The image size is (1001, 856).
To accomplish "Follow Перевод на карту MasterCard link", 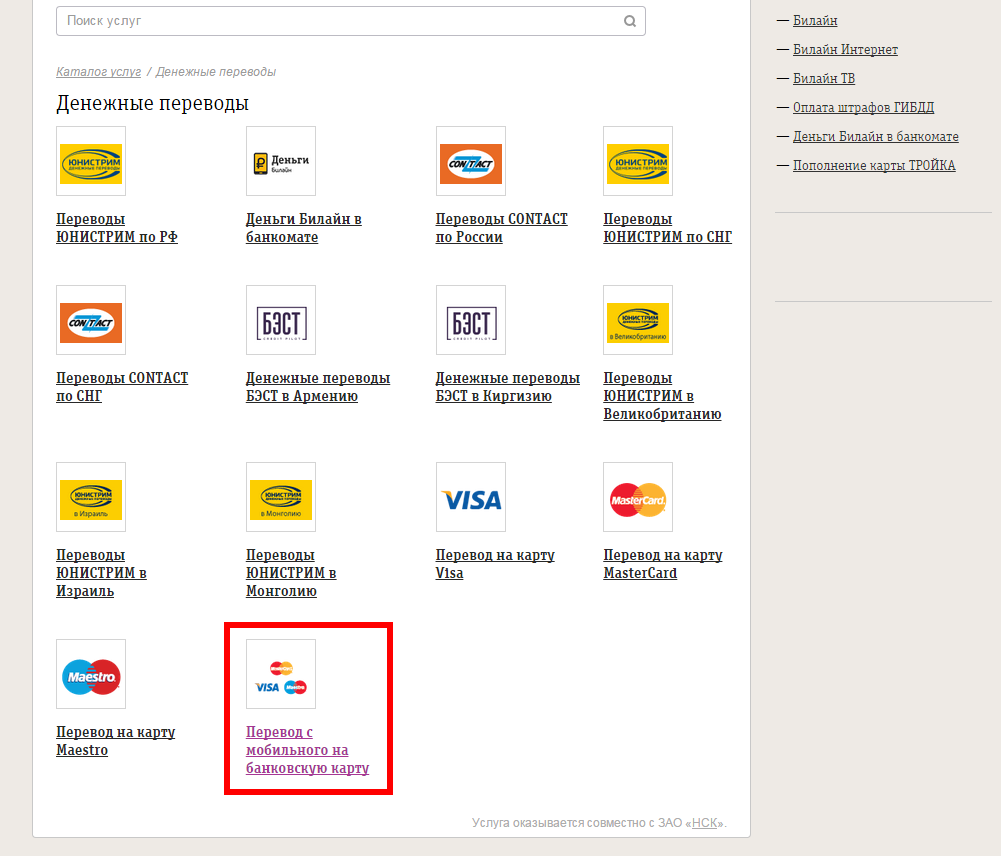I will pos(663,564).
